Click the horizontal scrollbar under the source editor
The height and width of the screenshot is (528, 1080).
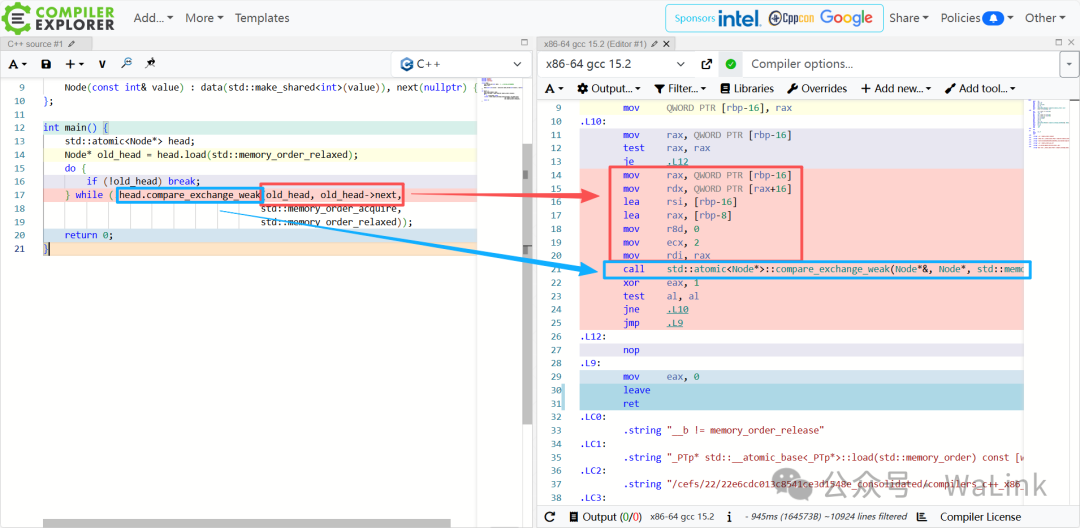(247, 523)
